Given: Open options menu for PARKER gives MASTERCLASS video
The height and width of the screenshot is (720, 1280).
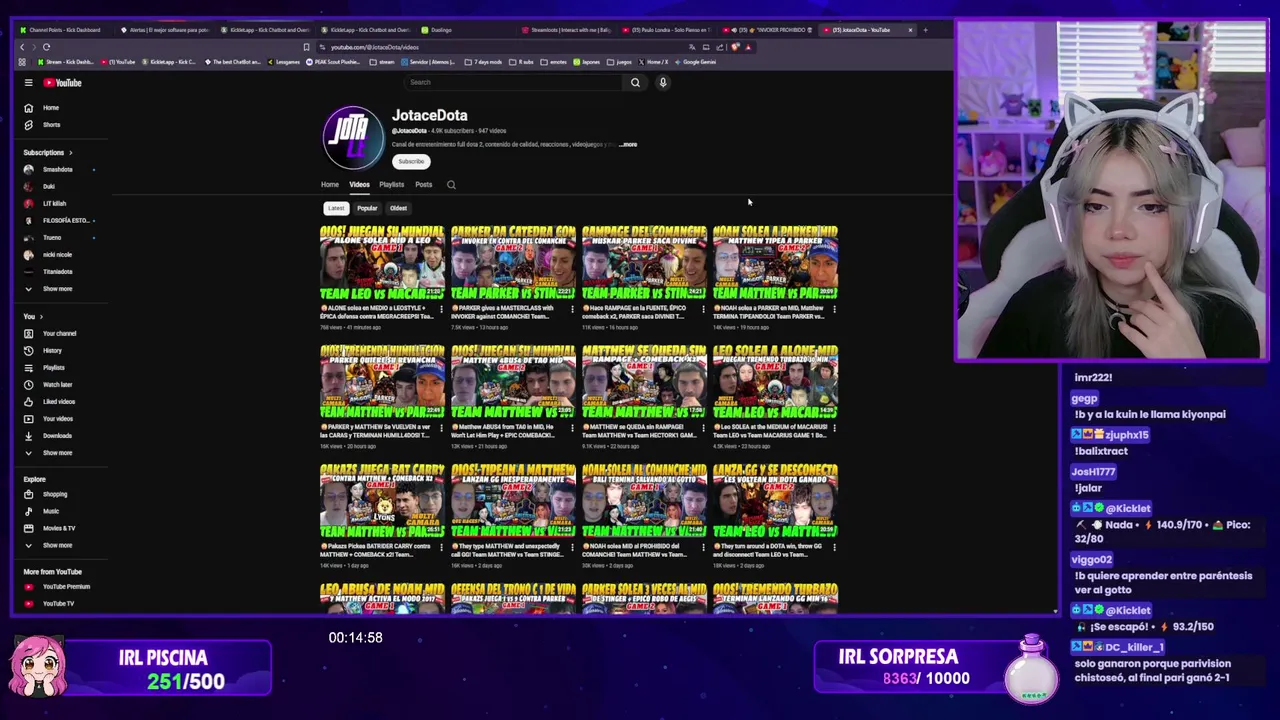Looking at the screenshot, I should point(572,309).
